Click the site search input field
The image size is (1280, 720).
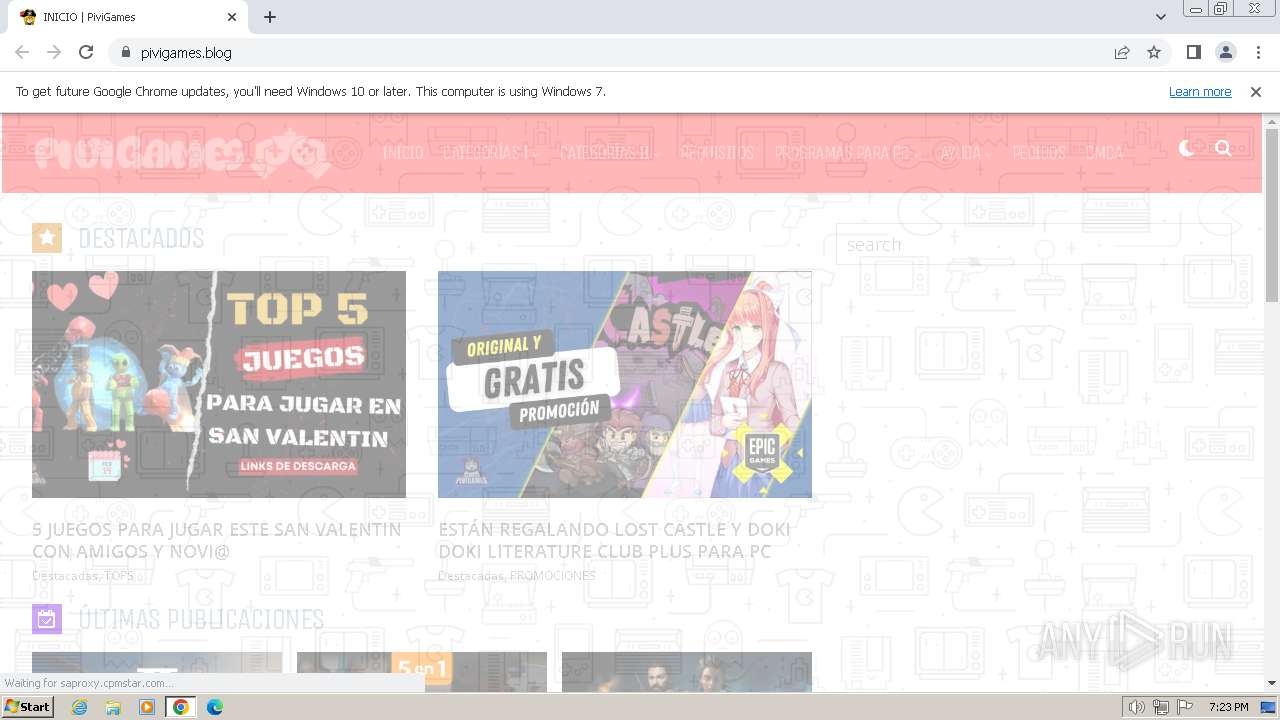(x=1033, y=244)
